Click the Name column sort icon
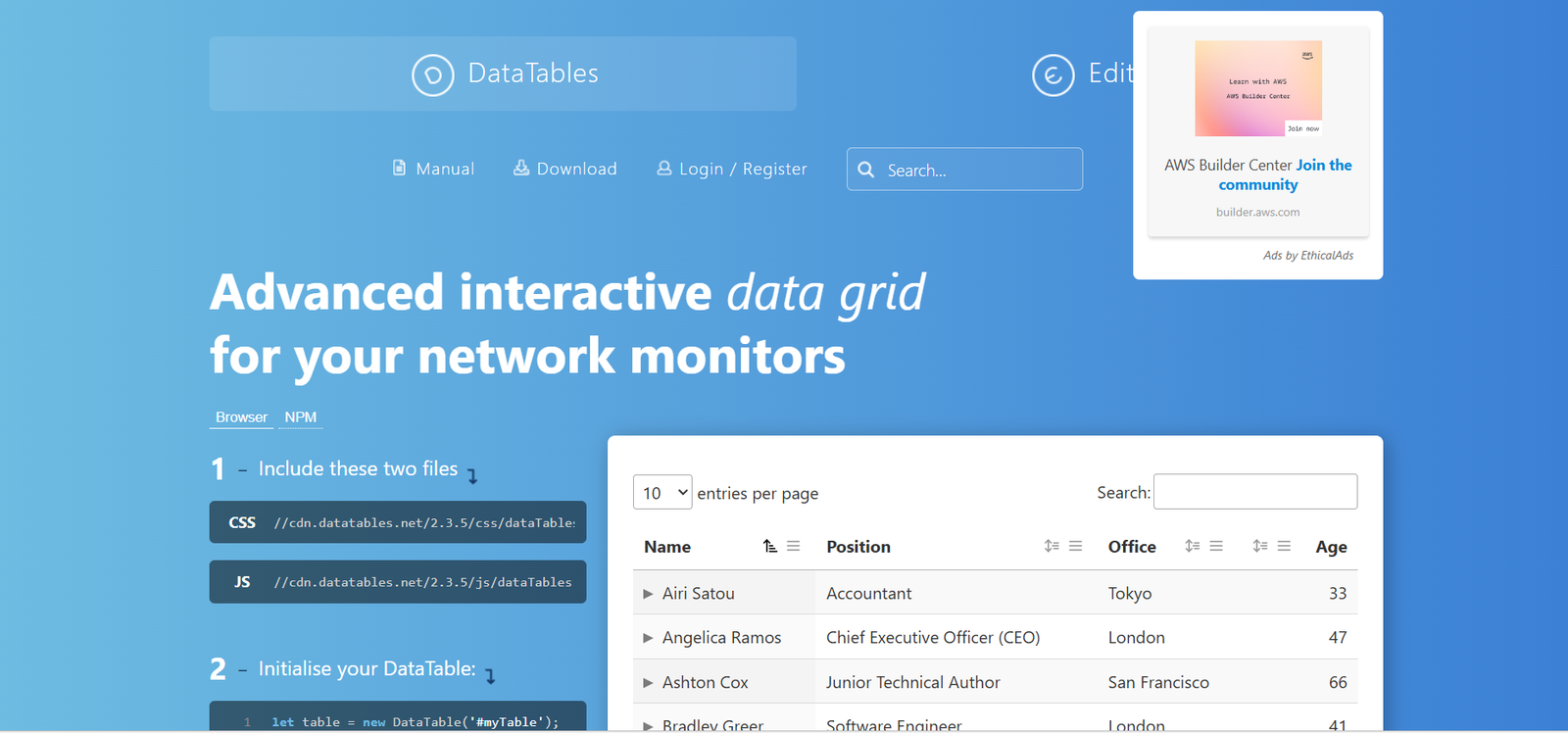 (770, 547)
